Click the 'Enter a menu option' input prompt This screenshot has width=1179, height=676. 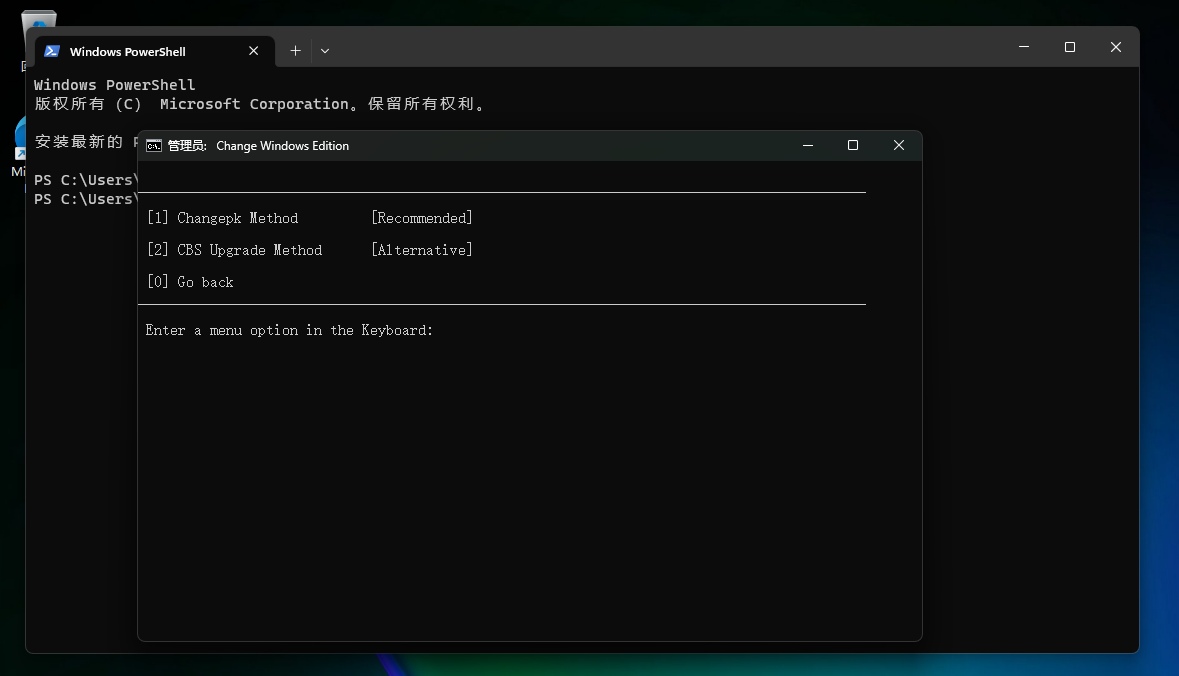coord(289,330)
